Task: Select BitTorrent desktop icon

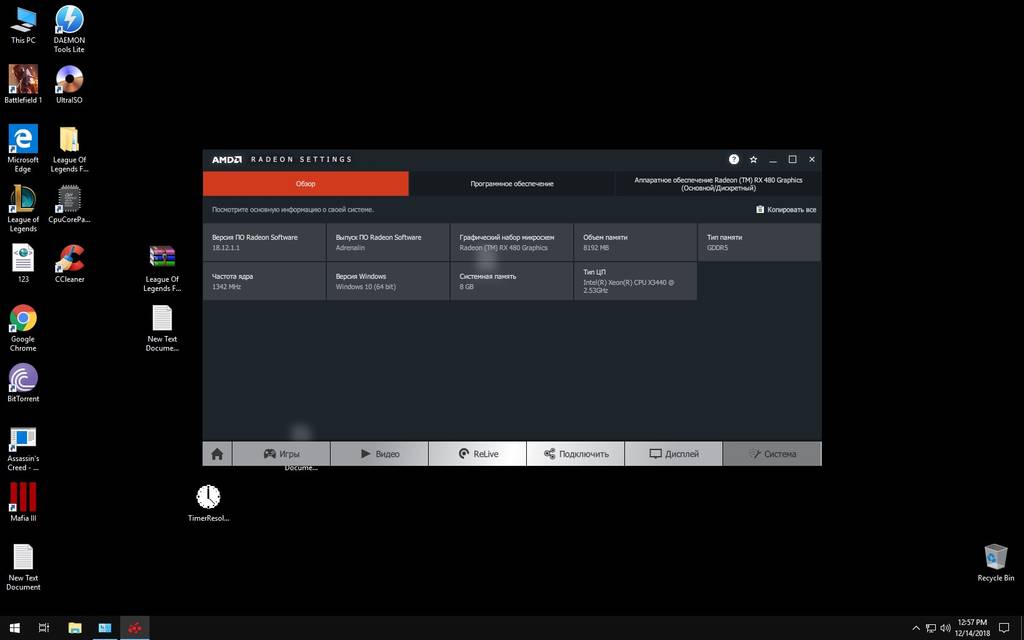Action: click(x=23, y=383)
